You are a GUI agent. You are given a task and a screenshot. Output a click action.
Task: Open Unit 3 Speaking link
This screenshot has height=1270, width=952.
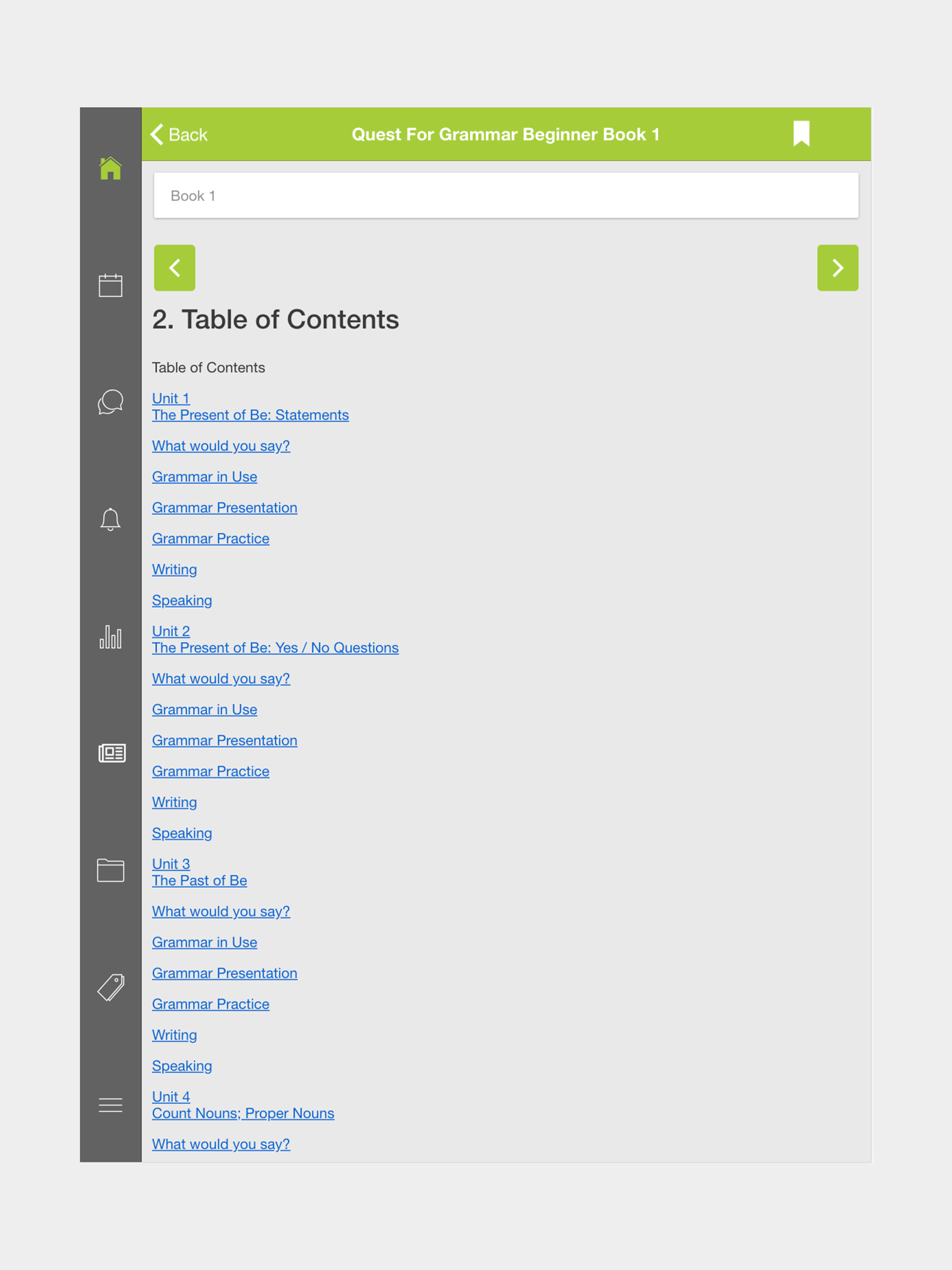click(182, 1067)
